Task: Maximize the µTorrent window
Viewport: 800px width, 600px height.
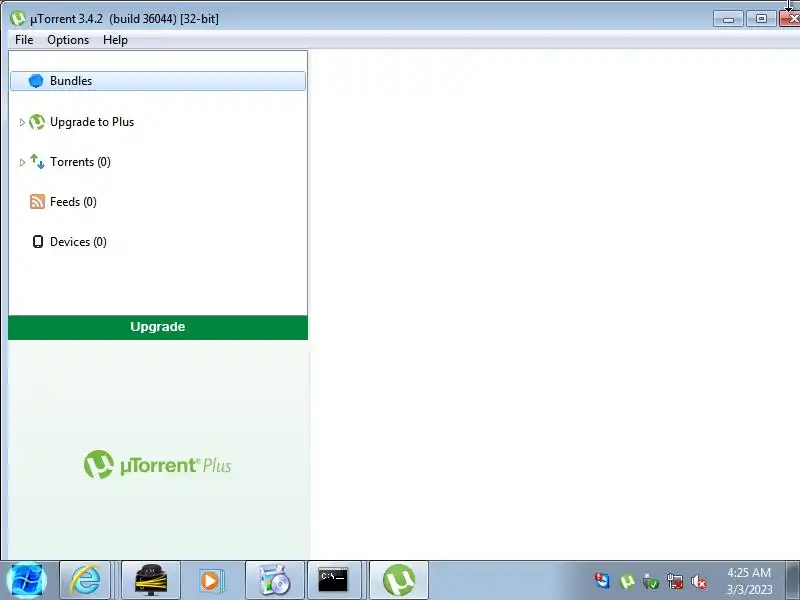Action: pyautogui.click(x=761, y=19)
